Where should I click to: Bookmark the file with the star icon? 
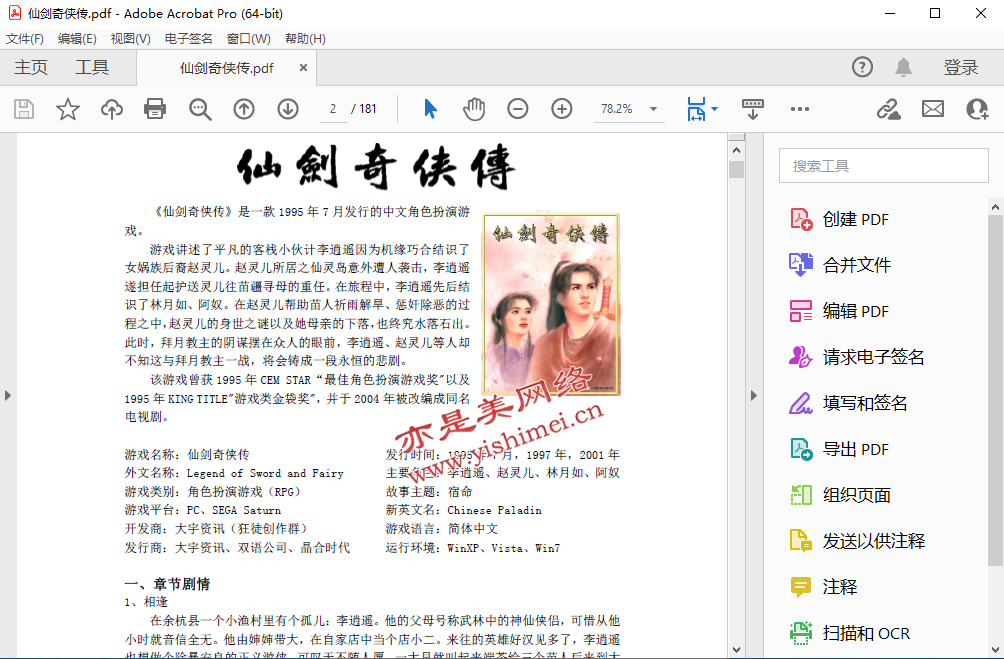68,109
